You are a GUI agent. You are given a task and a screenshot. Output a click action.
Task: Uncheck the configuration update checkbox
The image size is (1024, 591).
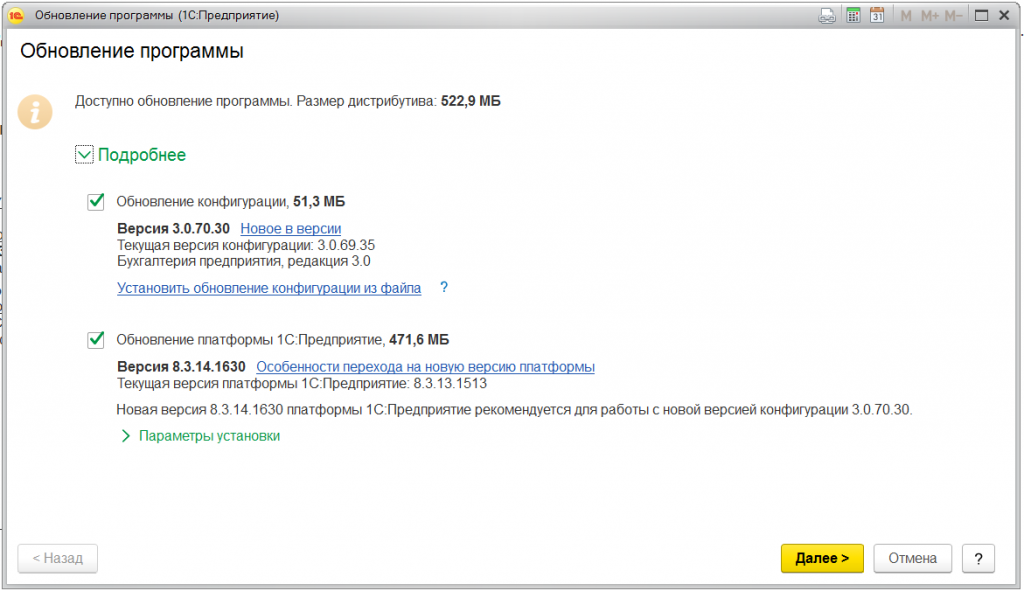tap(97, 202)
